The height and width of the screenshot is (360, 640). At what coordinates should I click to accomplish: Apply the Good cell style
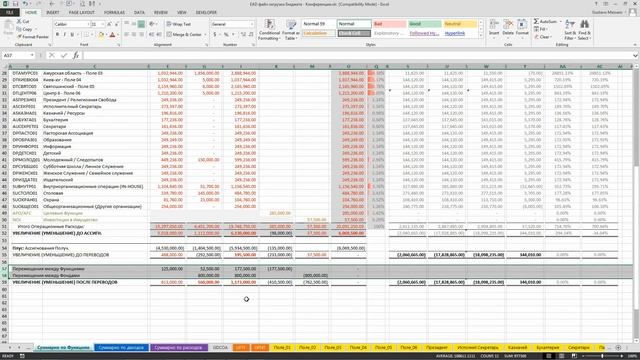pos(424,24)
